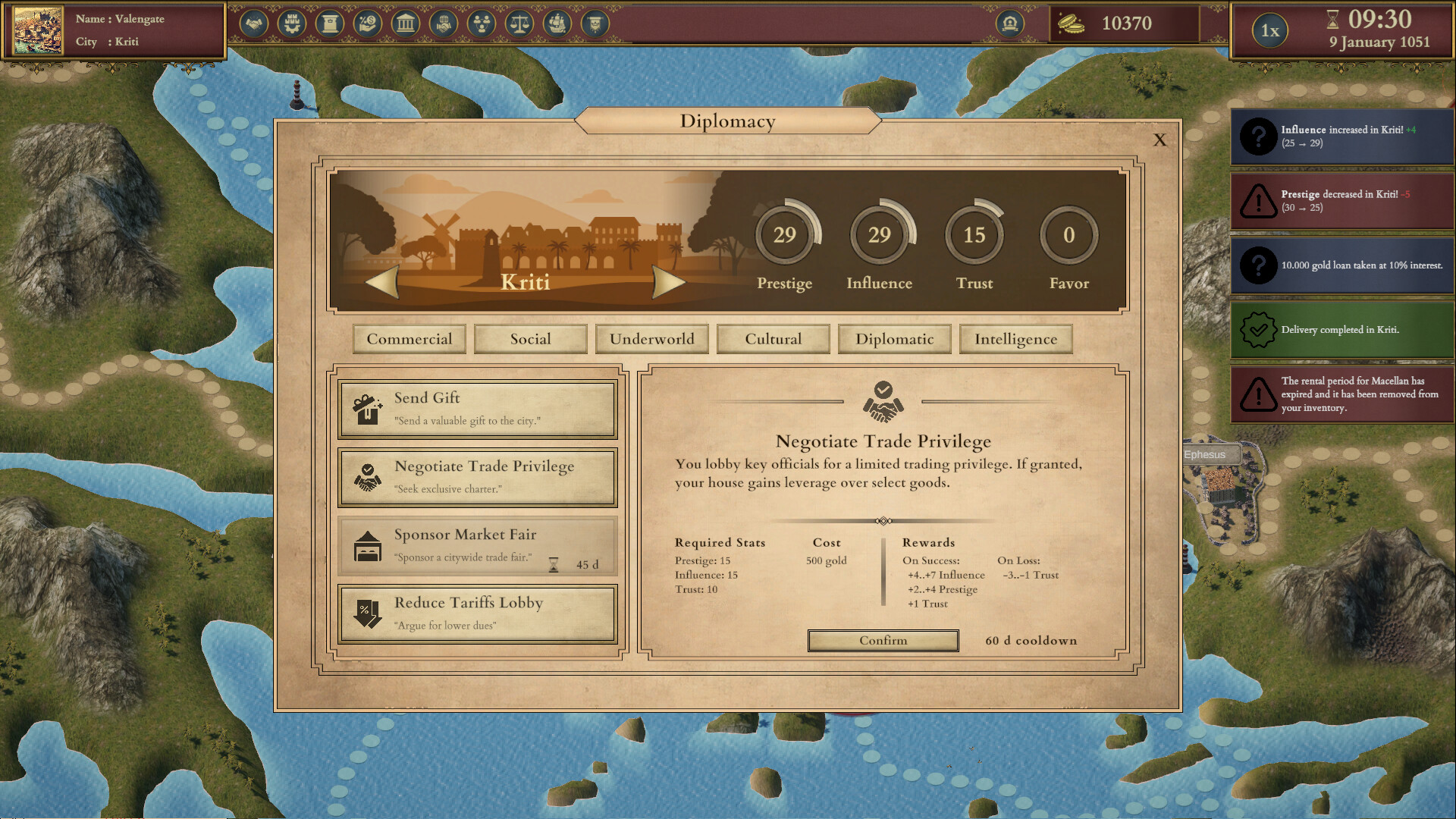This screenshot has height=819, width=1456.
Task: Open the bank building icon
Action: coord(406,24)
